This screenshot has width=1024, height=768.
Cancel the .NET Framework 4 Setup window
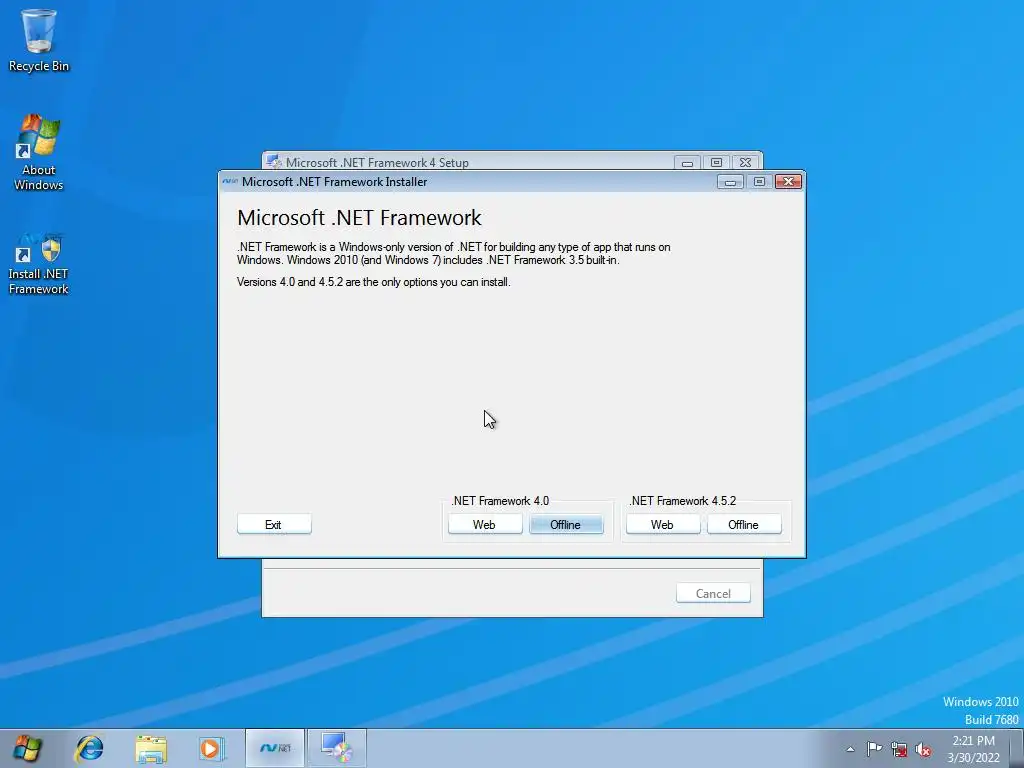[713, 593]
